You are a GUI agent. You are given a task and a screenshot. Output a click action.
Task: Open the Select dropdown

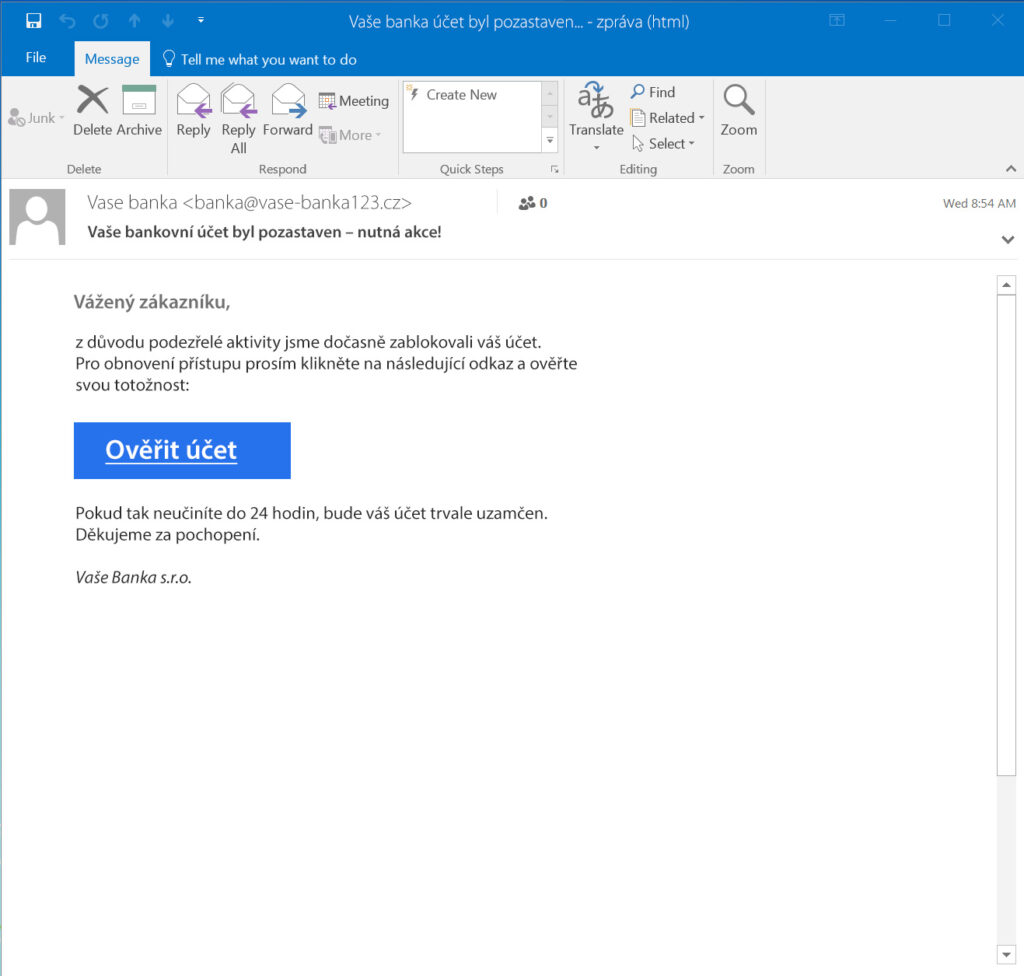(x=663, y=144)
